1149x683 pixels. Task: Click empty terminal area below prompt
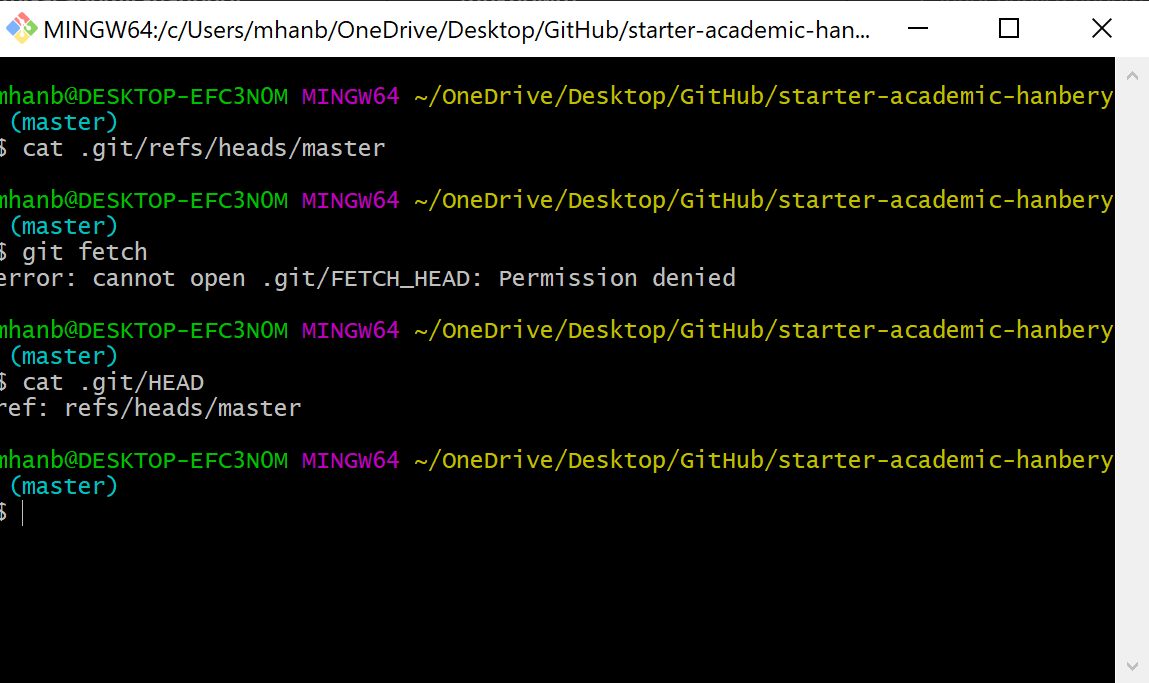click(500, 600)
